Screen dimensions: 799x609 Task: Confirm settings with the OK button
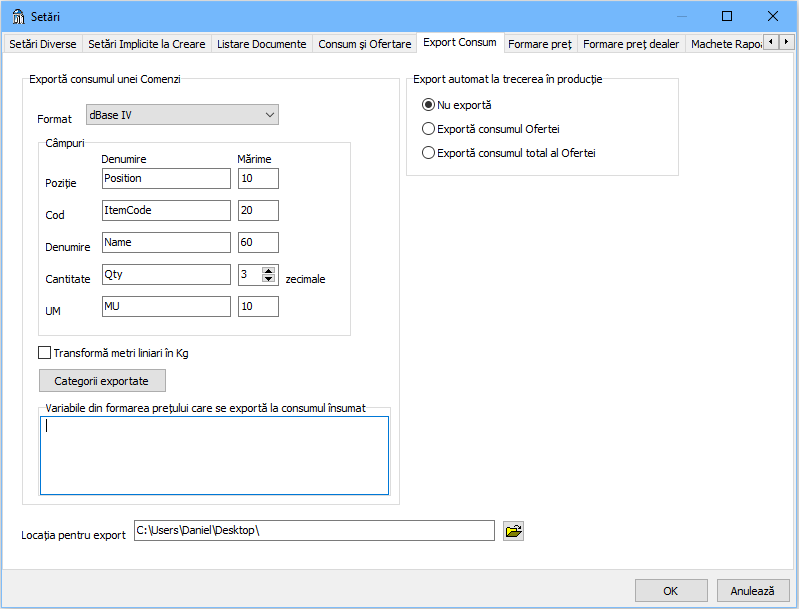(x=670, y=591)
